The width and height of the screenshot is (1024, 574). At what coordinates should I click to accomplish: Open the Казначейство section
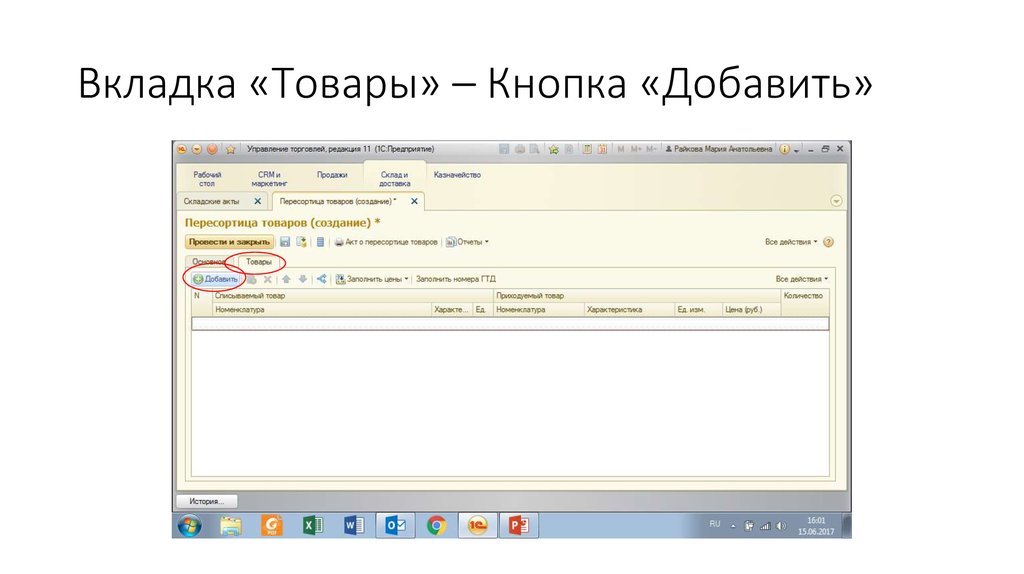click(457, 175)
